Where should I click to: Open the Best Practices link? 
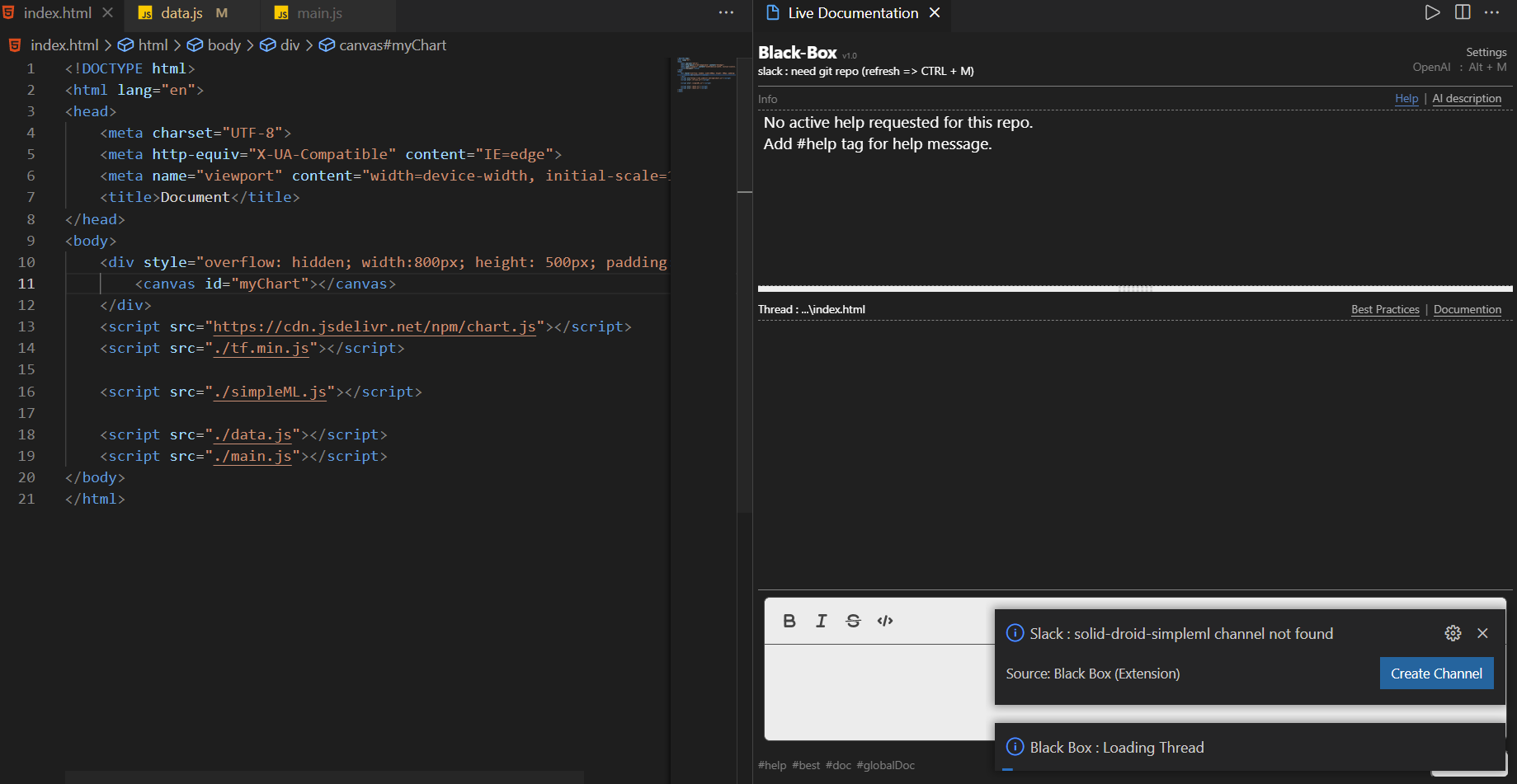click(x=1385, y=309)
